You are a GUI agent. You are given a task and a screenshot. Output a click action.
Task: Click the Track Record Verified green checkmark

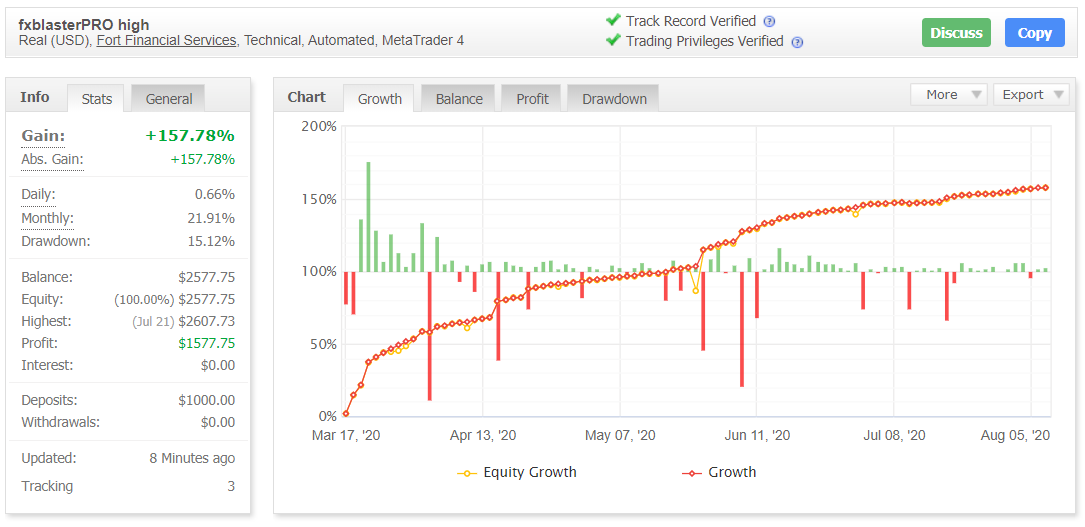tap(613, 20)
